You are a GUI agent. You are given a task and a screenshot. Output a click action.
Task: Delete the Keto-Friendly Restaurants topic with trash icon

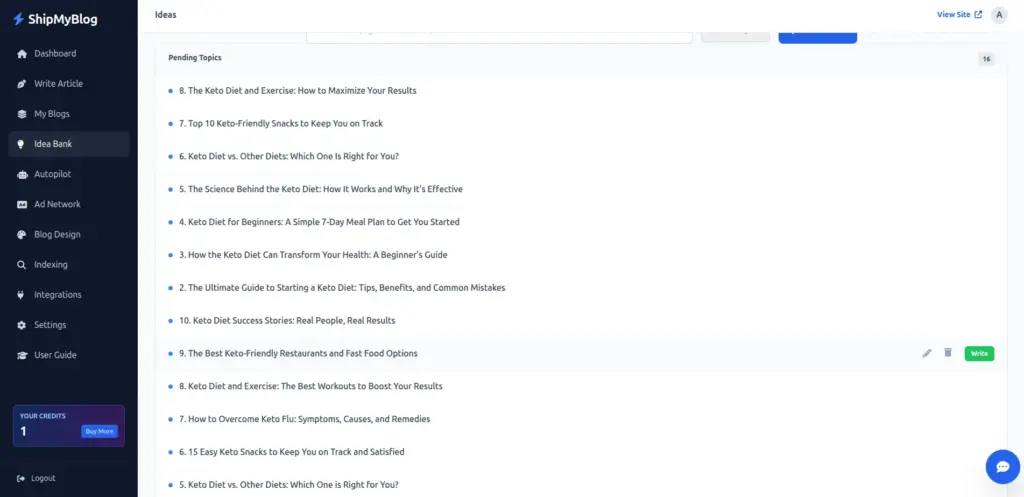948,353
